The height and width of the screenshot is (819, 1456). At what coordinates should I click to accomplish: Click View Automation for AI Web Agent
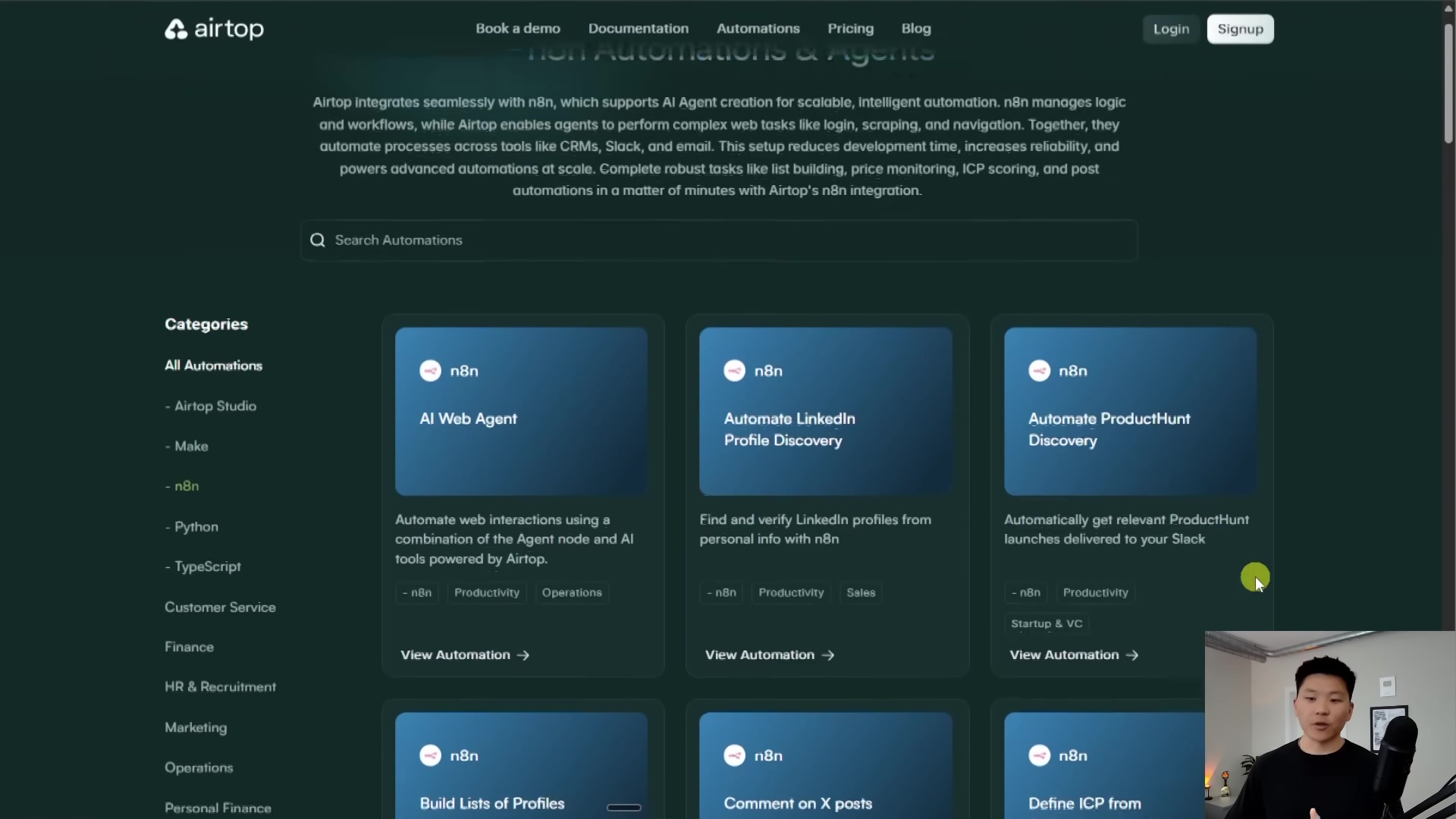(465, 655)
